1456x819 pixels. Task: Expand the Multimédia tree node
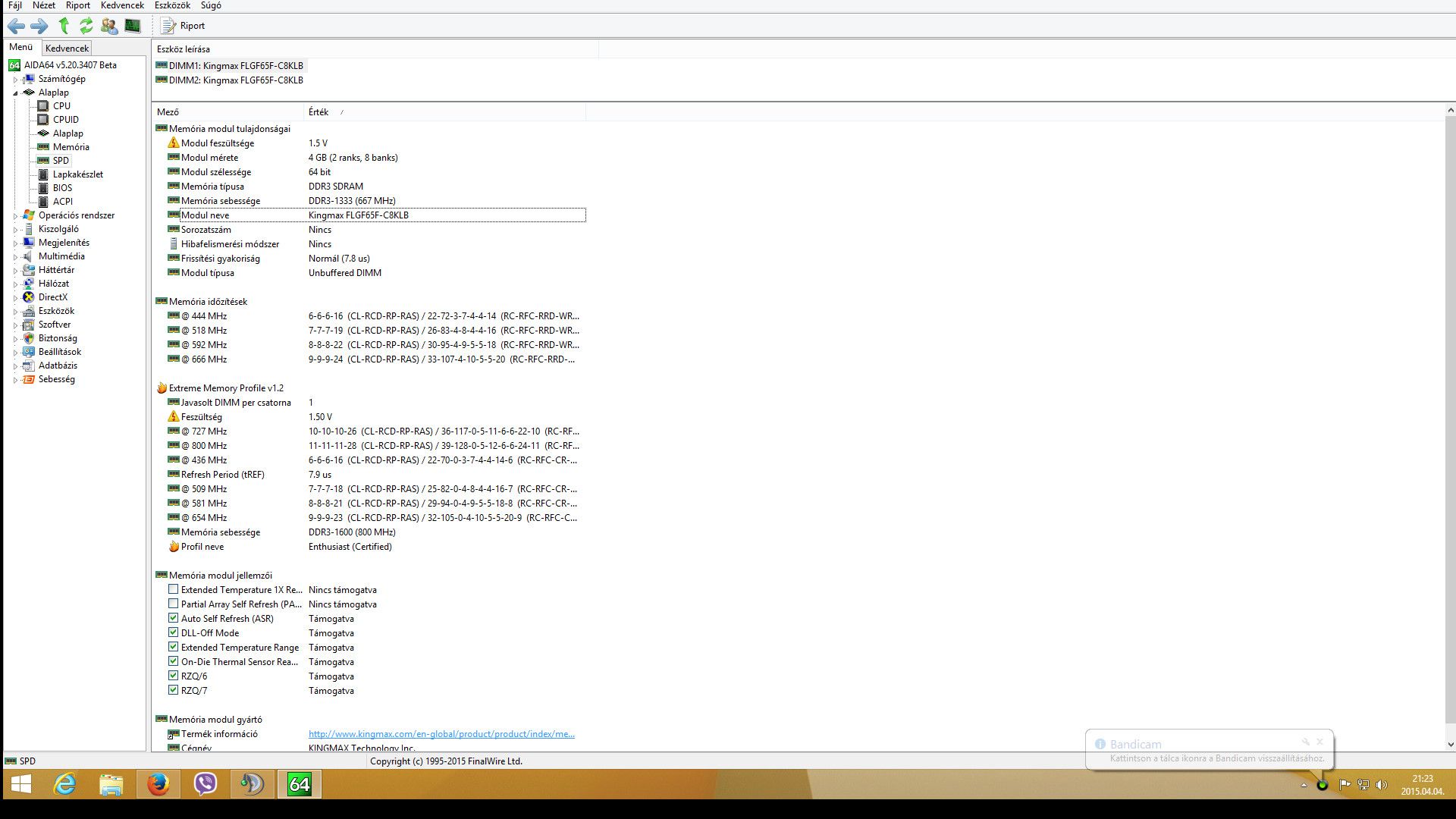pos(14,256)
